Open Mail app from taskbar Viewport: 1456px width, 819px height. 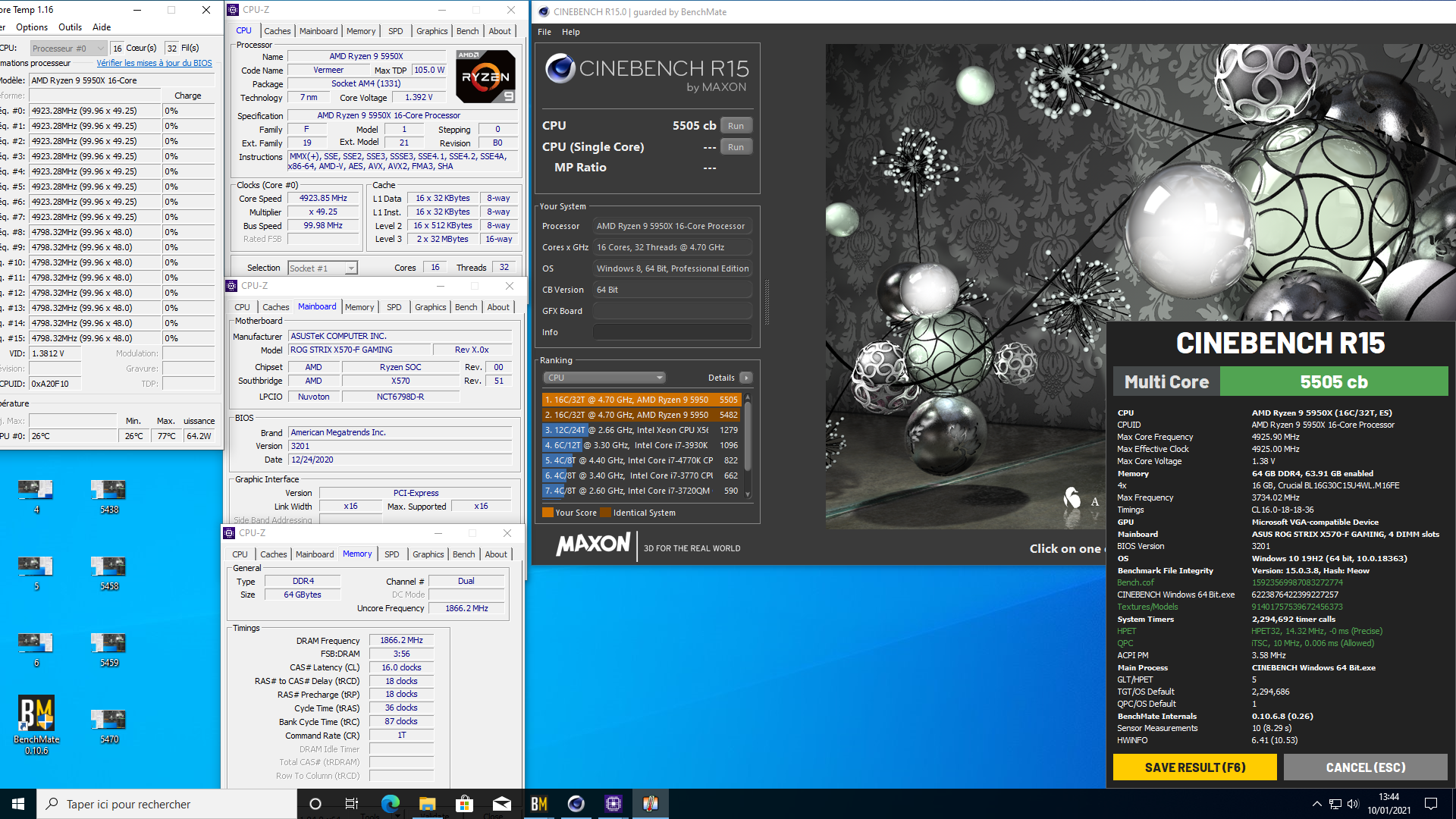point(501,804)
